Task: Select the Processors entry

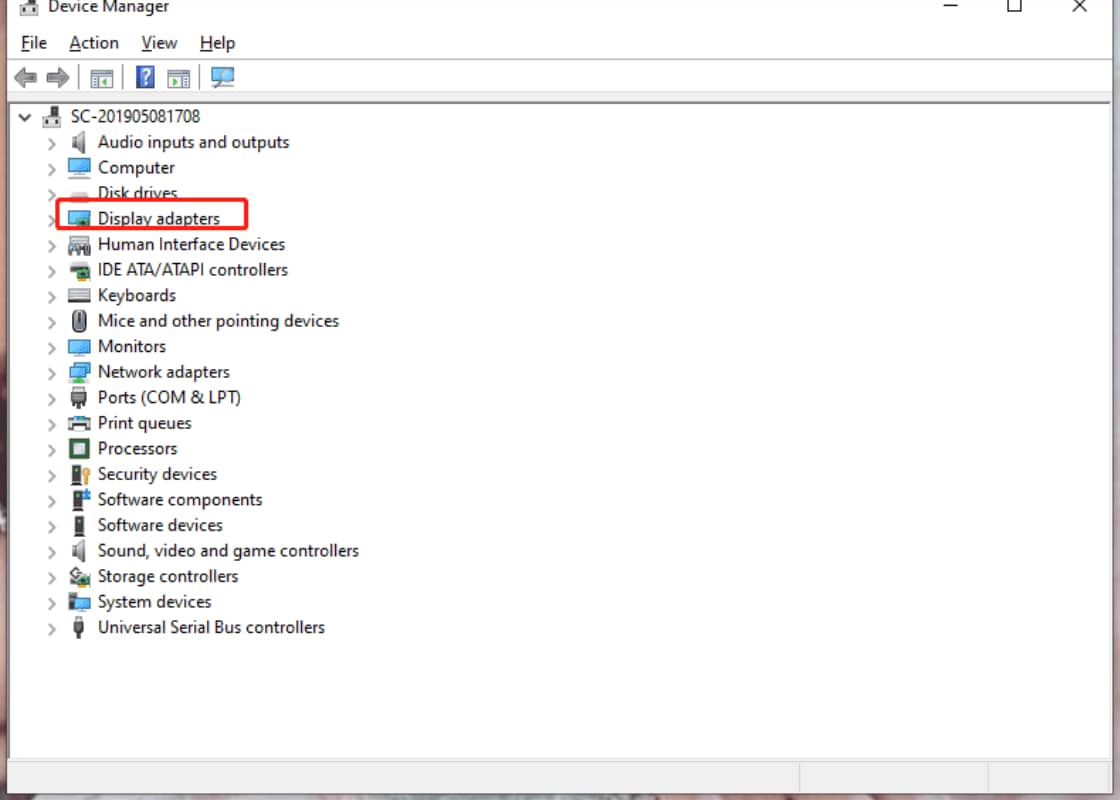Action: point(137,448)
